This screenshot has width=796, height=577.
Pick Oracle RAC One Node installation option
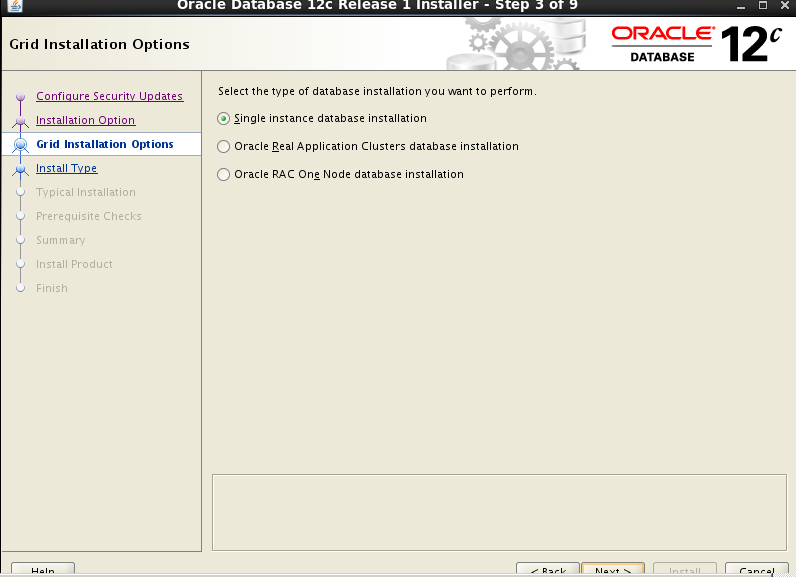[x=223, y=174]
